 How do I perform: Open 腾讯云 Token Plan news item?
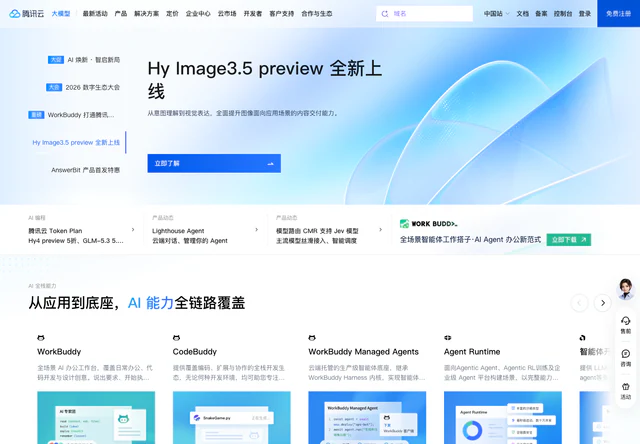tap(78, 235)
